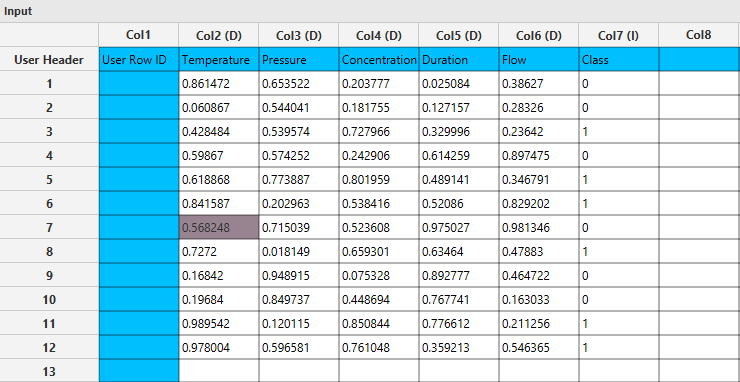
Task: Select row header 8
Action: coord(49,252)
